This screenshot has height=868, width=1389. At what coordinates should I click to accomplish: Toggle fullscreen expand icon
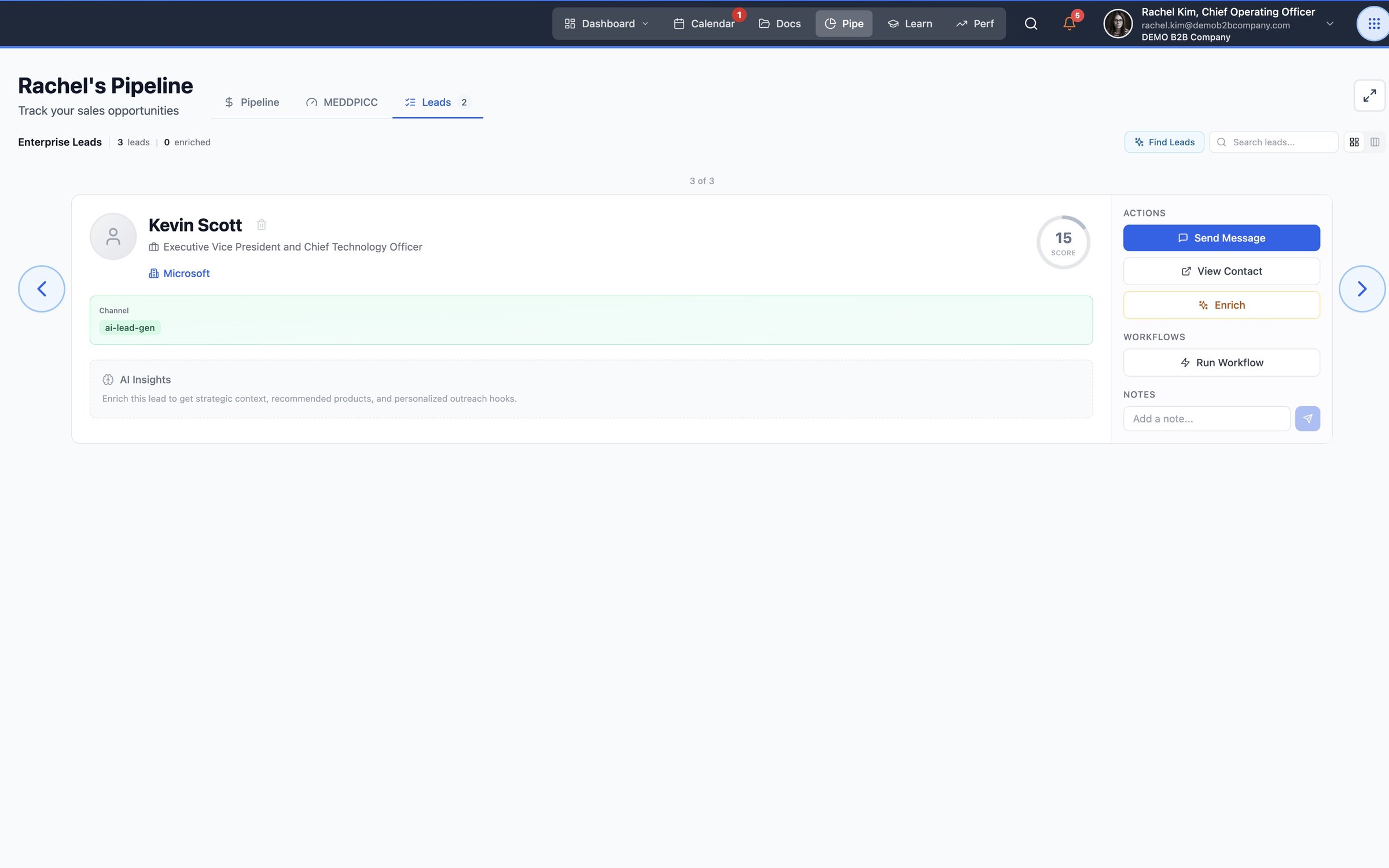pyautogui.click(x=1369, y=95)
